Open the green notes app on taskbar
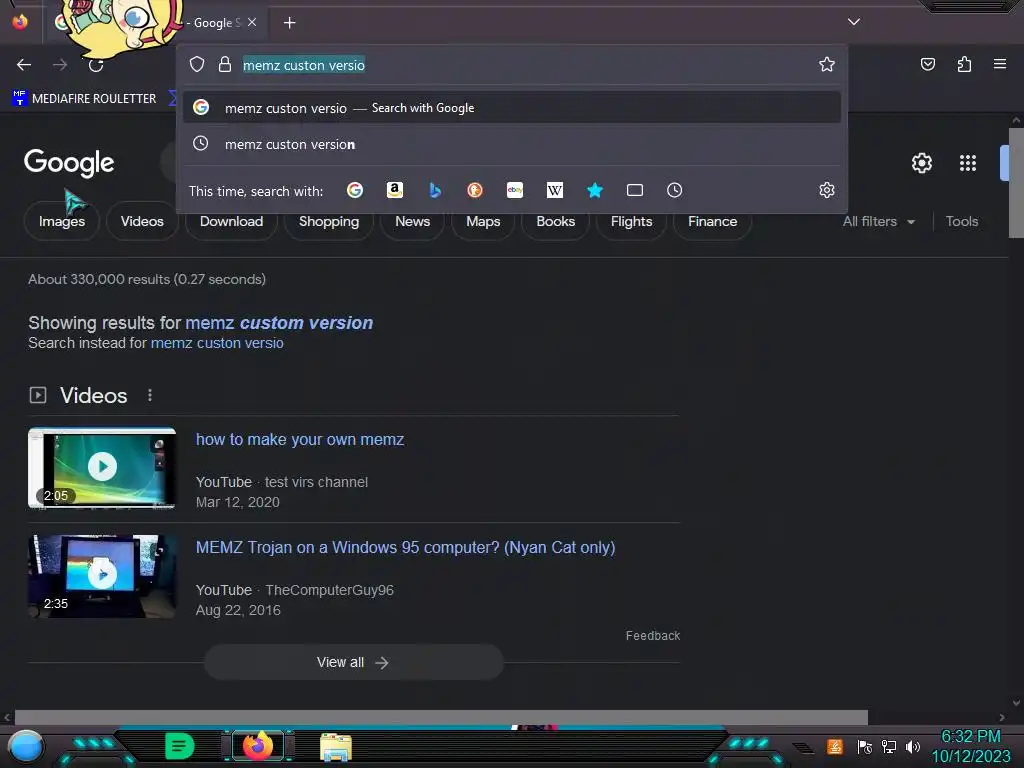1024x768 pixels. coord(179,746)
